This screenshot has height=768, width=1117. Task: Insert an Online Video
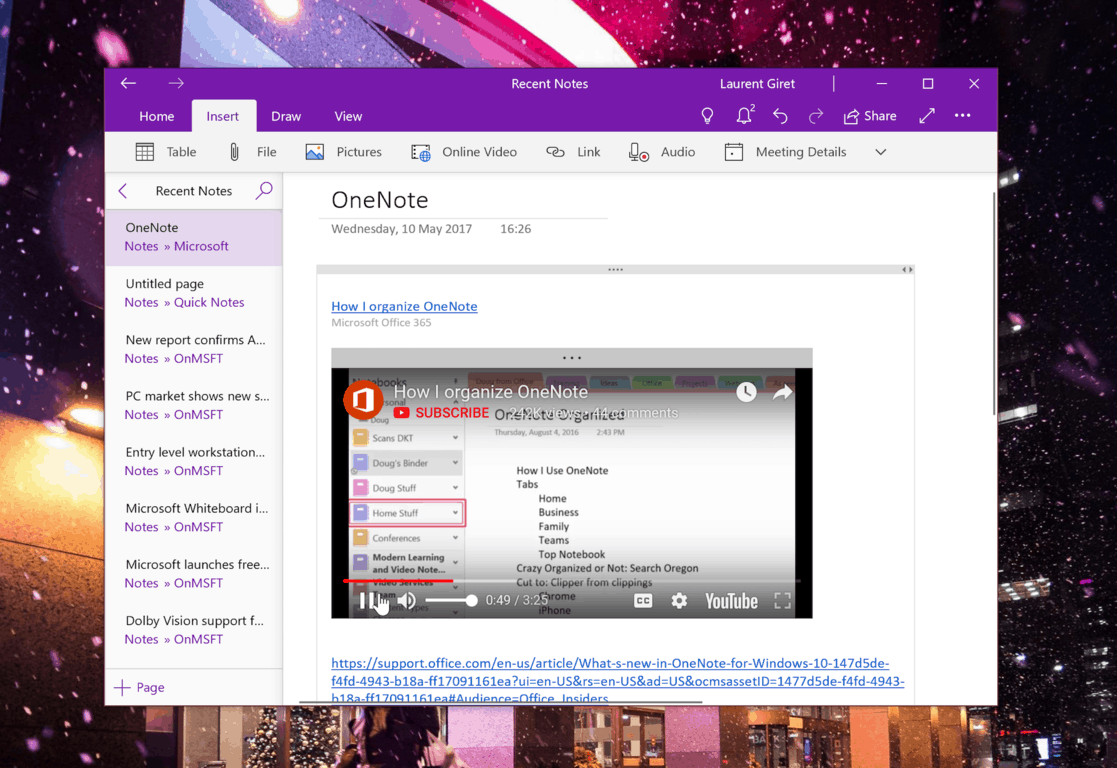point(464,152)
